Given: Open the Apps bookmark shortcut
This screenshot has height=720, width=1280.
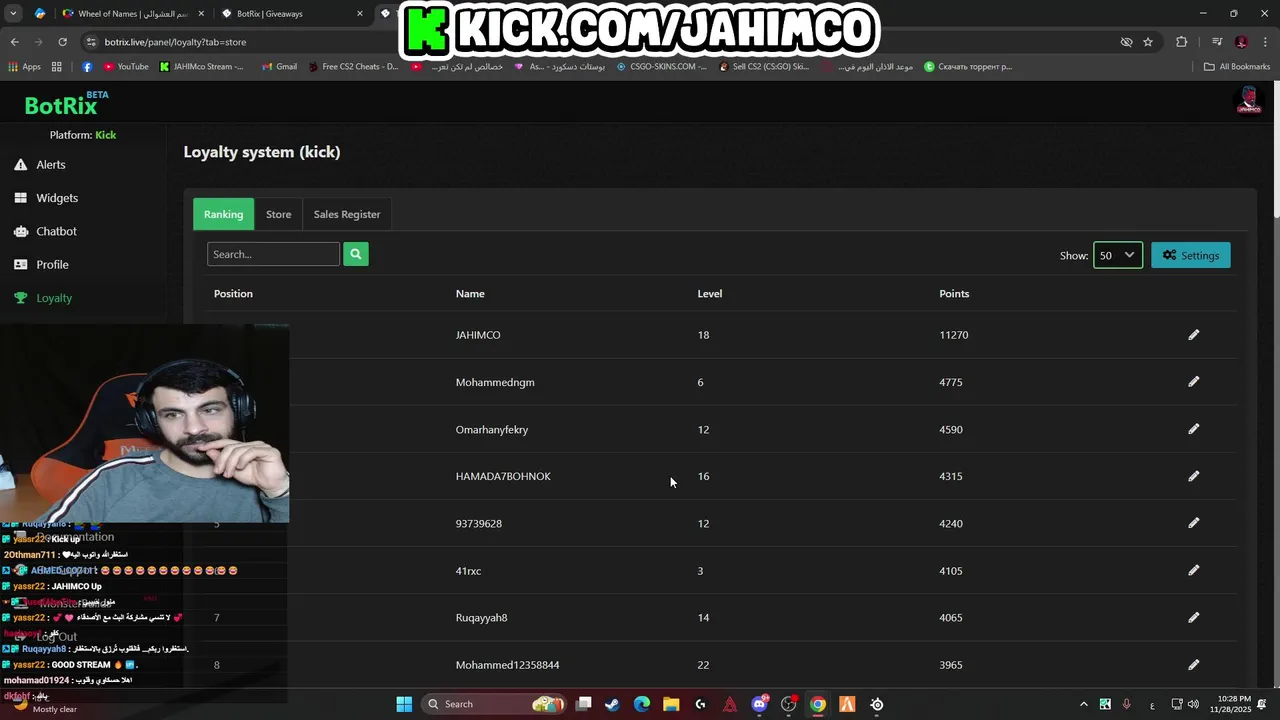Looking at the screenshot, I should [x=24, y=67].
